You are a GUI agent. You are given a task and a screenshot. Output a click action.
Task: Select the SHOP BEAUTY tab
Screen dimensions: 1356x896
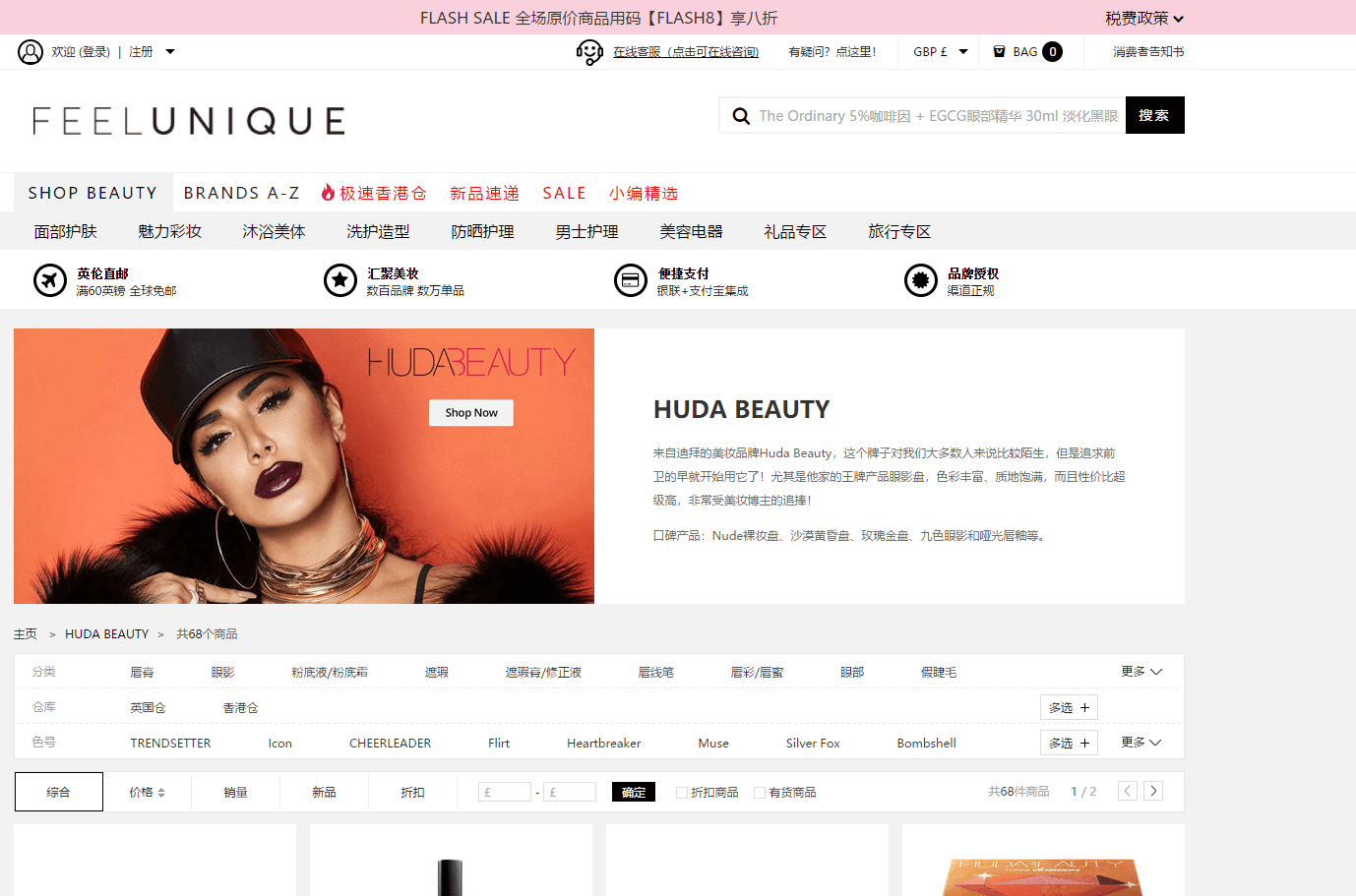92,193
